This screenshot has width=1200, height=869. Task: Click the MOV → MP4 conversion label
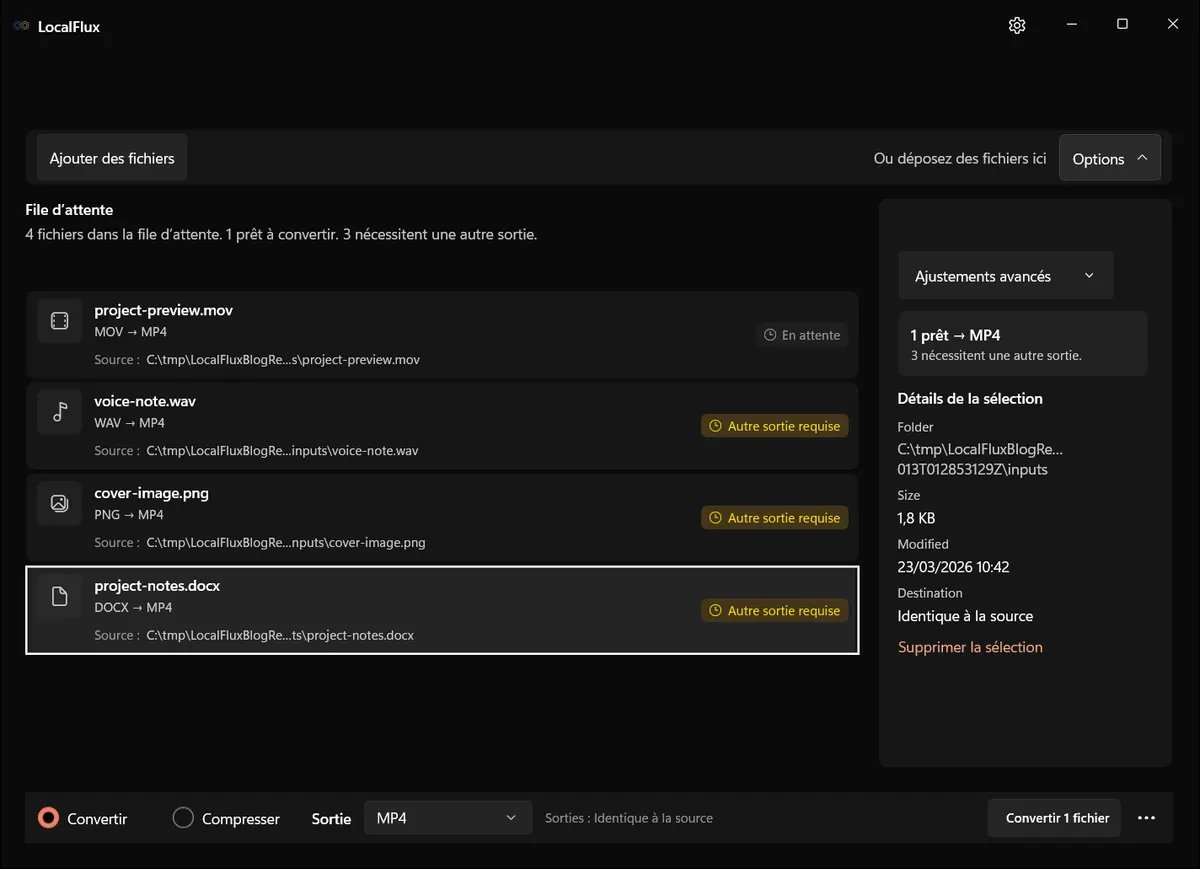click(130, 332)
